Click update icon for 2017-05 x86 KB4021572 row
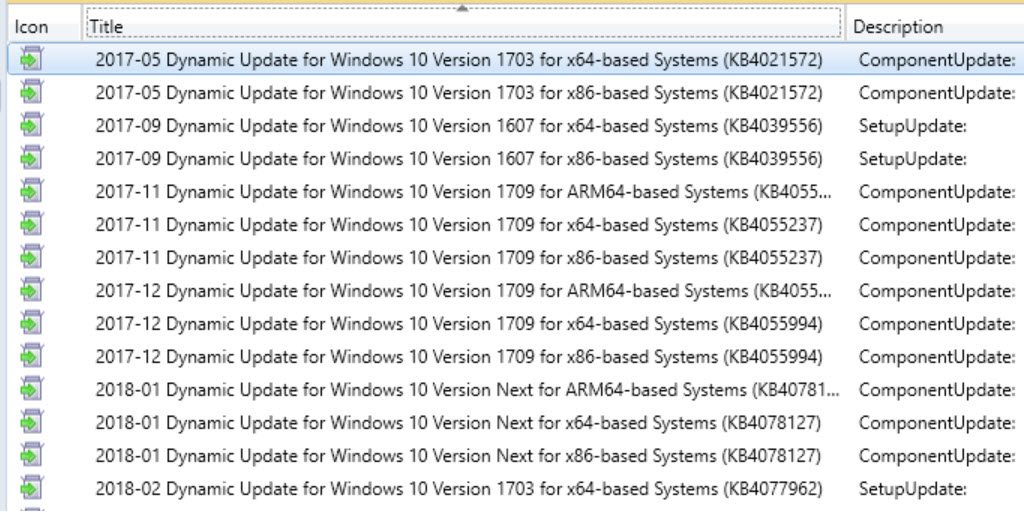The image size is (1024, 512). pos(31,92)
